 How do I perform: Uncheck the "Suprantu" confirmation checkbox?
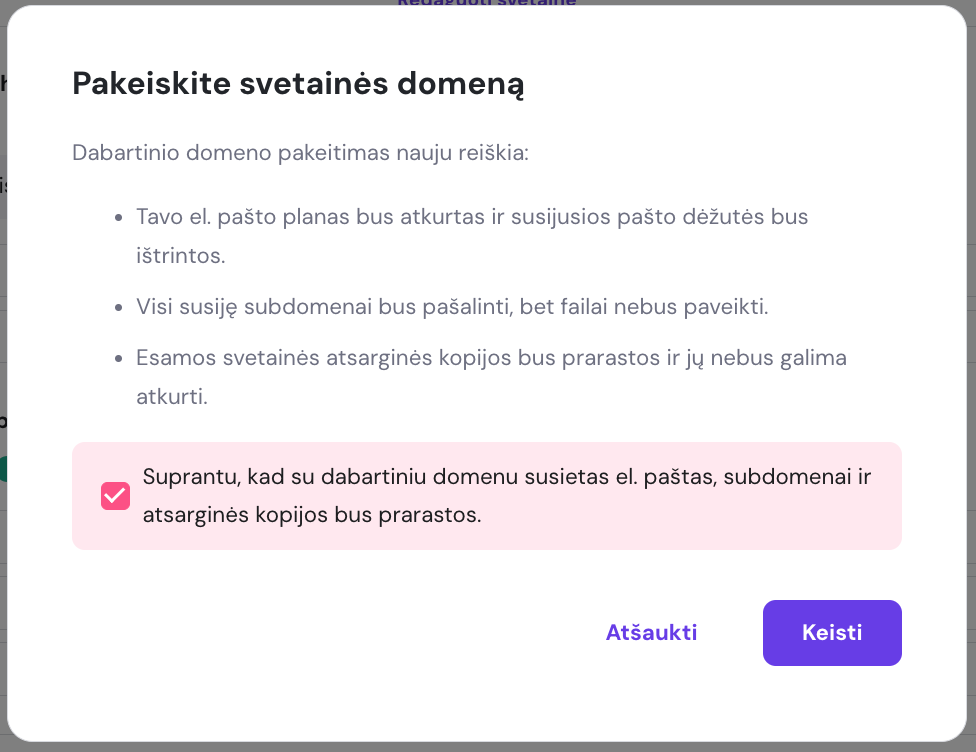click(x=115, y=496)
